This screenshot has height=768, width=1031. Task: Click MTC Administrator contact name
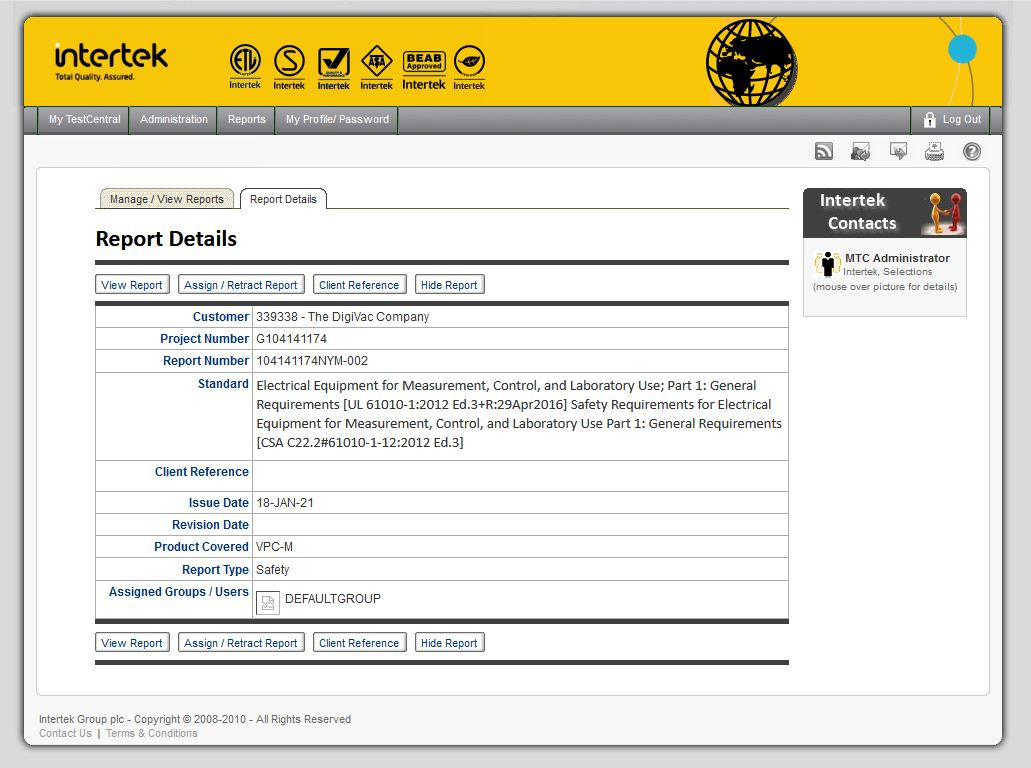click(x=897, y=258)
